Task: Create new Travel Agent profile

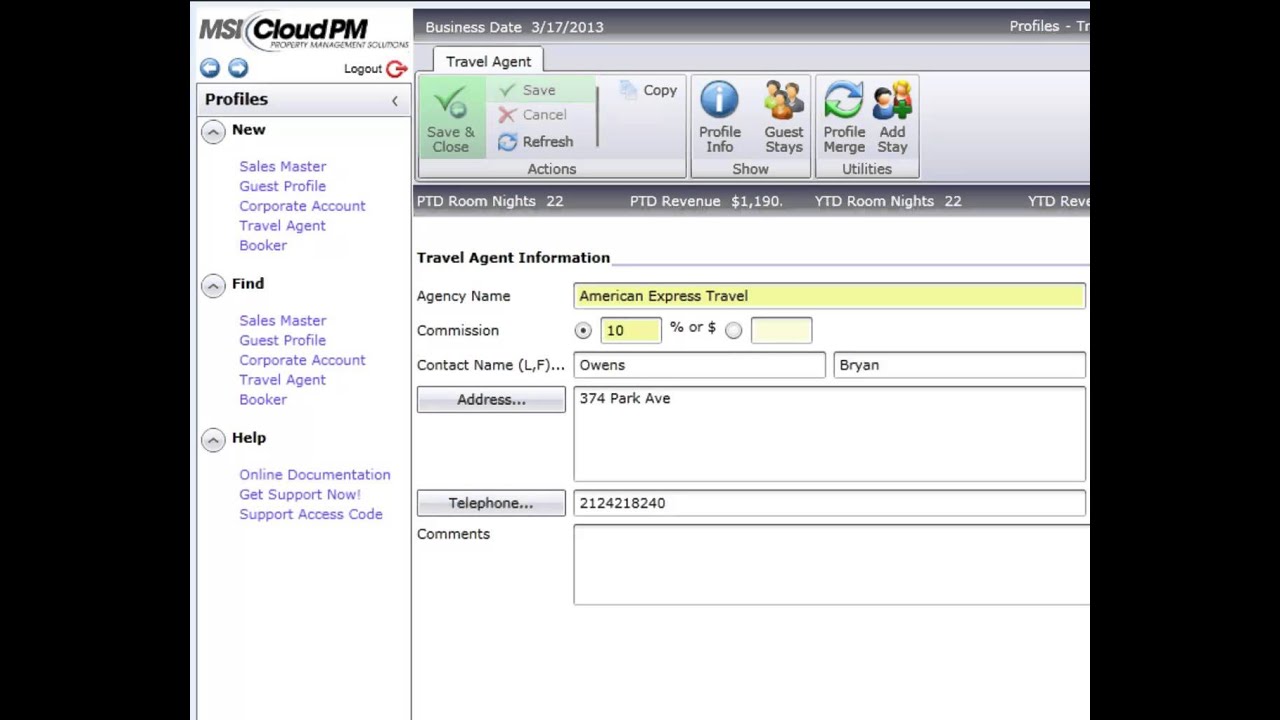Action: click(x=282, y=226)
